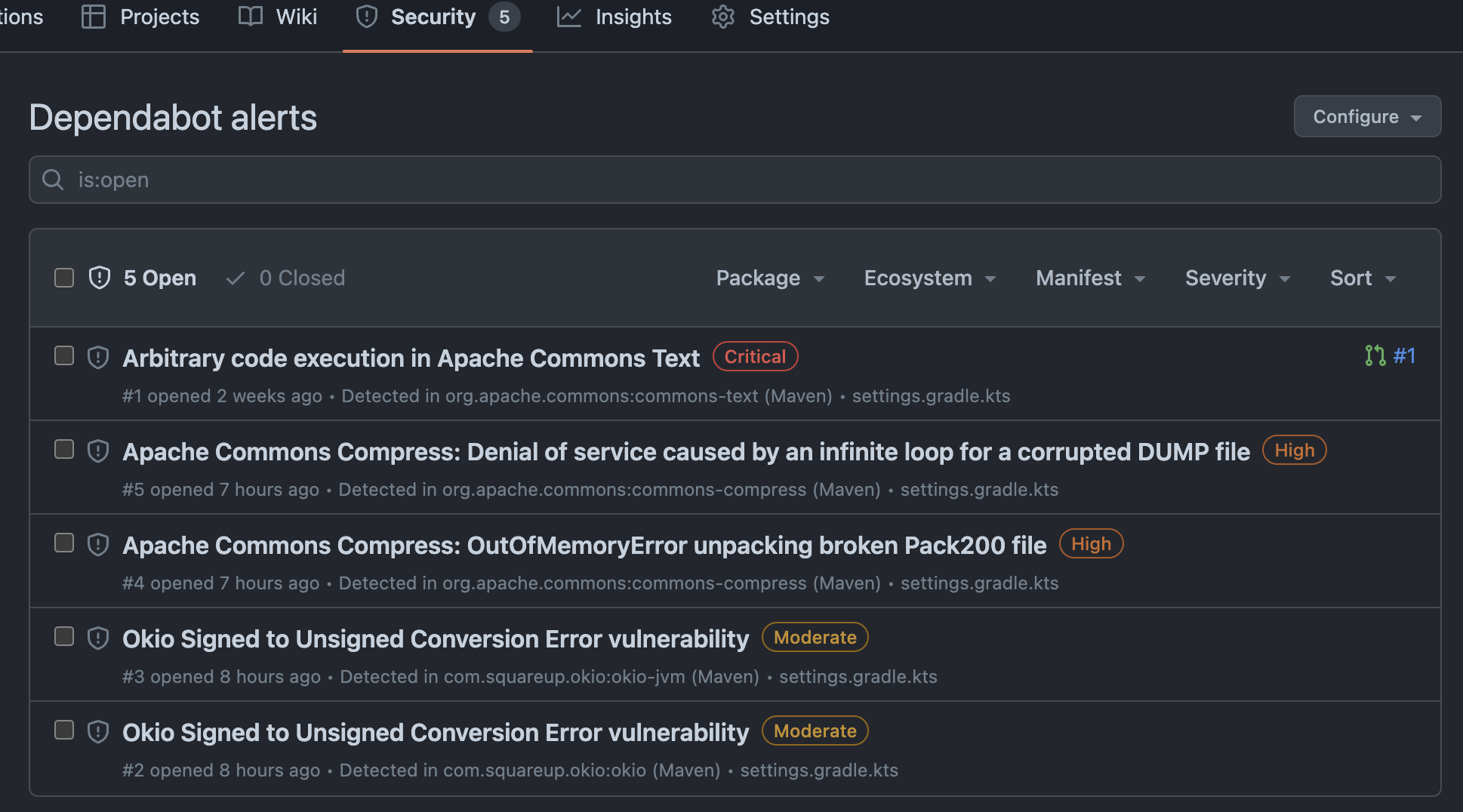Click High label on OutOfMemoryError alert
The image size is (1463, 812).
tap(1091, 543)
